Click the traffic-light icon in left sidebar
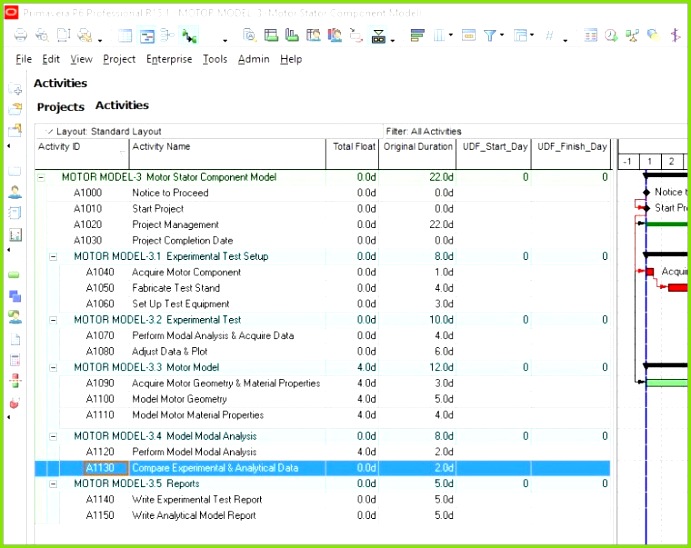 tap(15, 380)
